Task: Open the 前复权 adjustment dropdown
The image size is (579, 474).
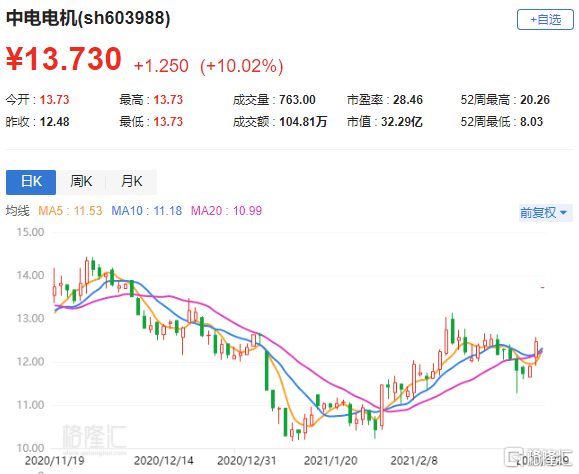Action: click(545, 213)
